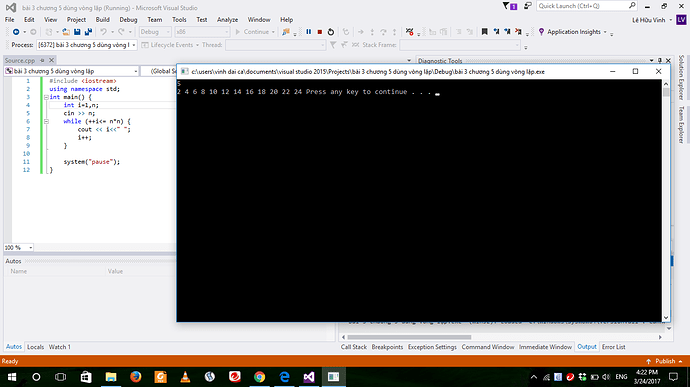Click the Break All pause icon
The width and height of the screenshot is (690, 387).
click(308, 32)
